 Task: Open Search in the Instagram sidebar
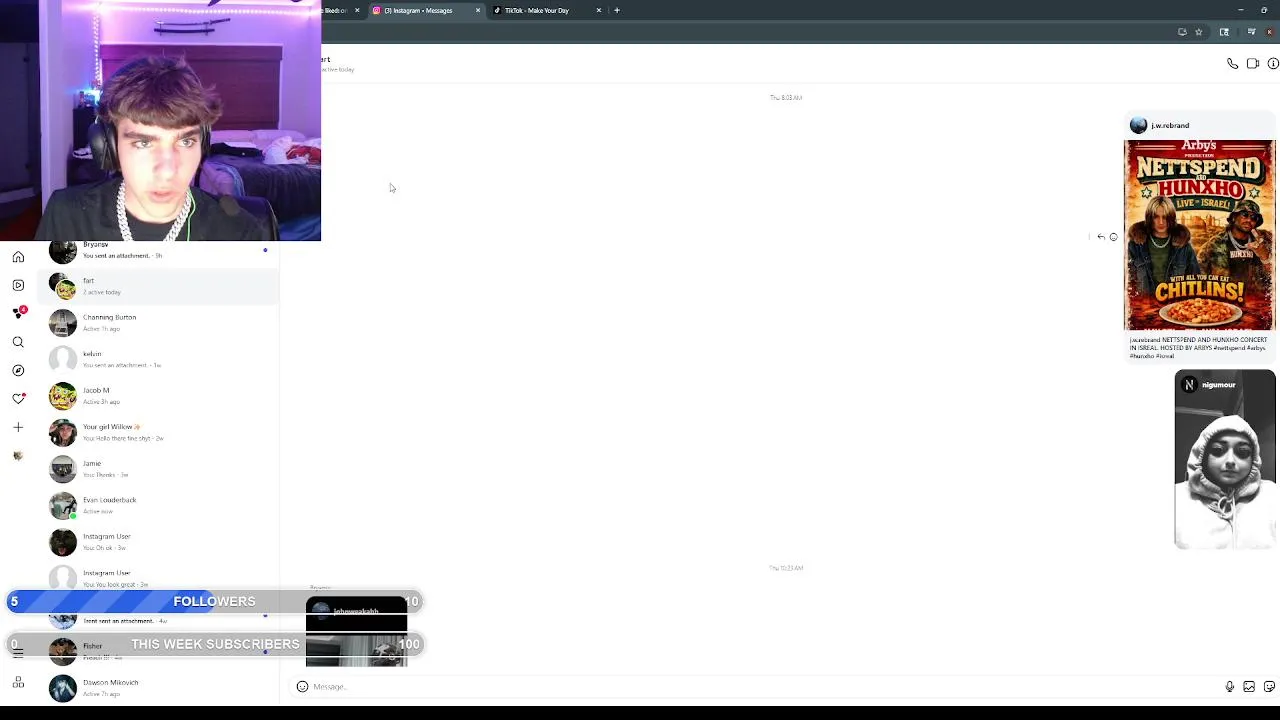(x=18, y=342)
